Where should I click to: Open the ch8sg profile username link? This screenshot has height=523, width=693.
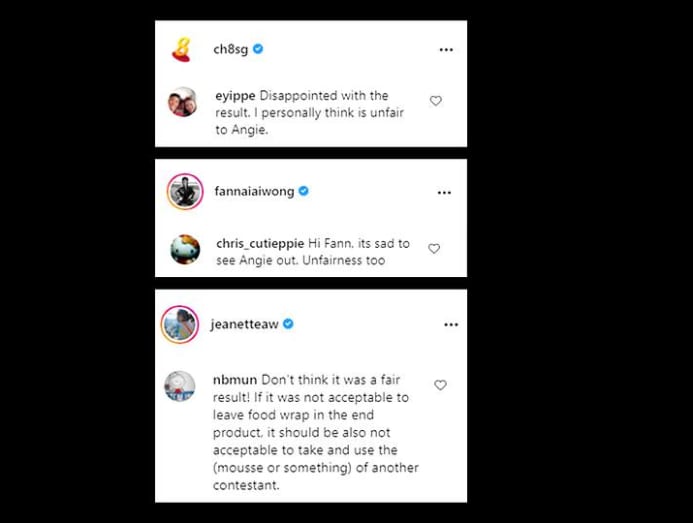coord(231,49)
